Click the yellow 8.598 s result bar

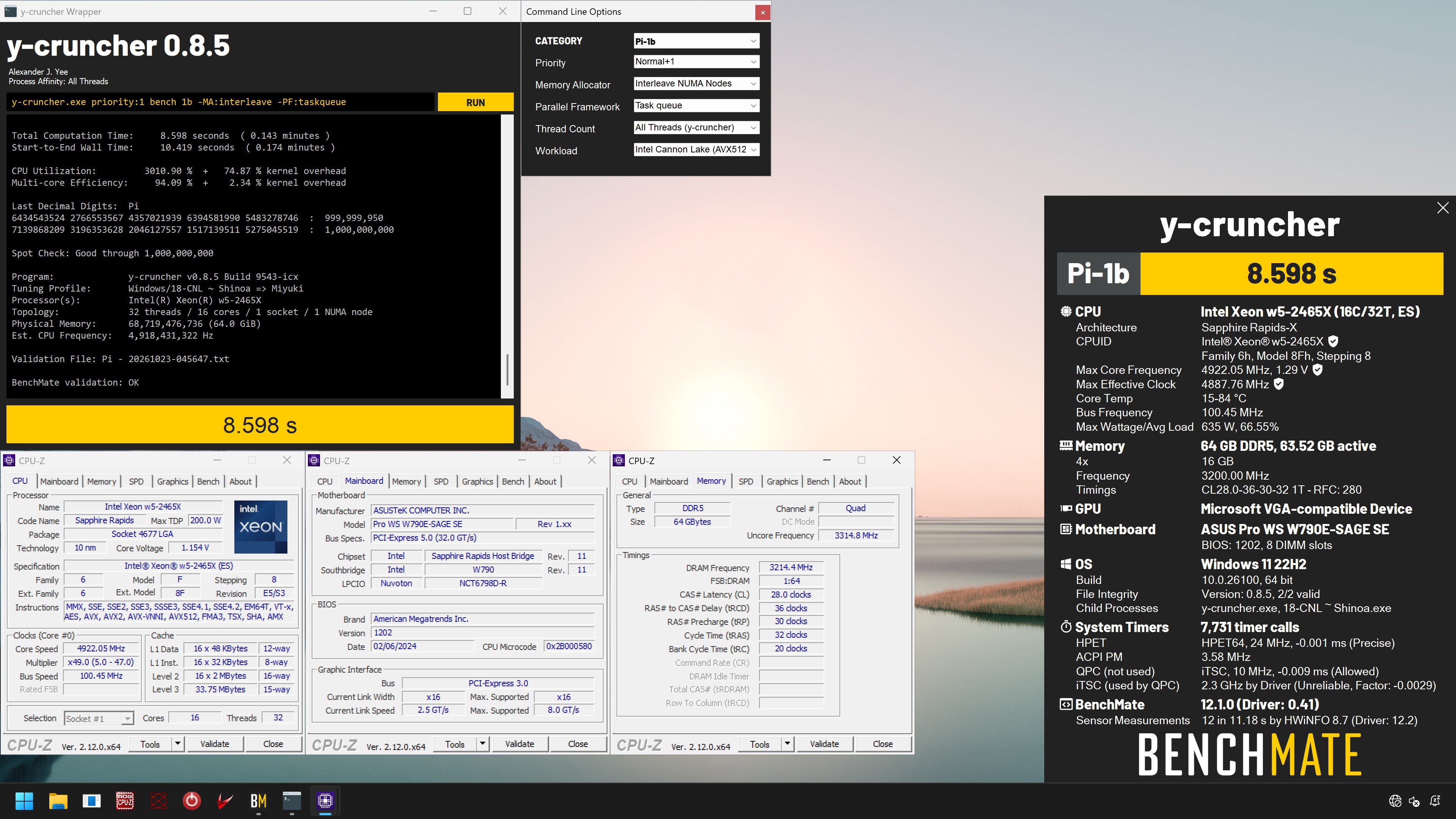click(x=259, y=425)
